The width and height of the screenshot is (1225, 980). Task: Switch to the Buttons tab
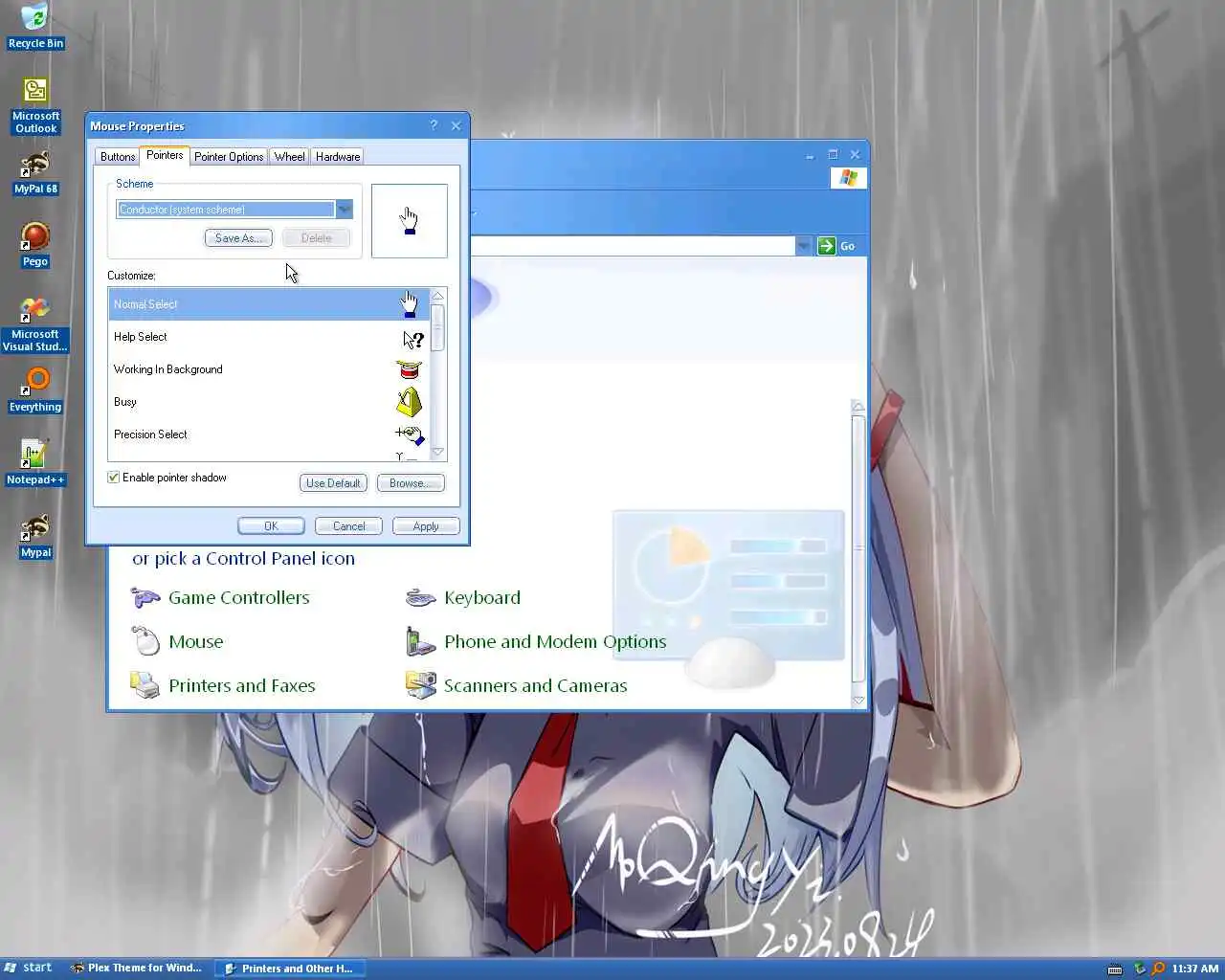(x=118, y=157)
